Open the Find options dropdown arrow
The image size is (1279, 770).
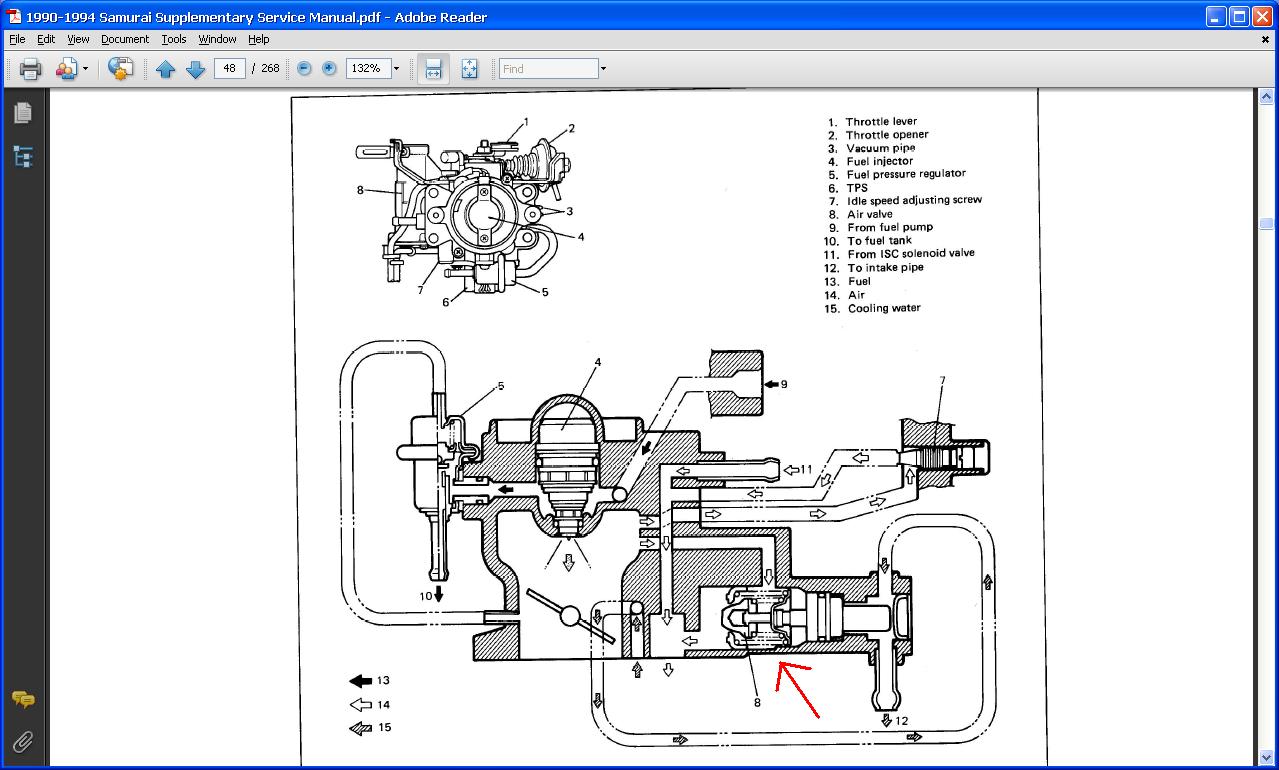pos(603,69)
